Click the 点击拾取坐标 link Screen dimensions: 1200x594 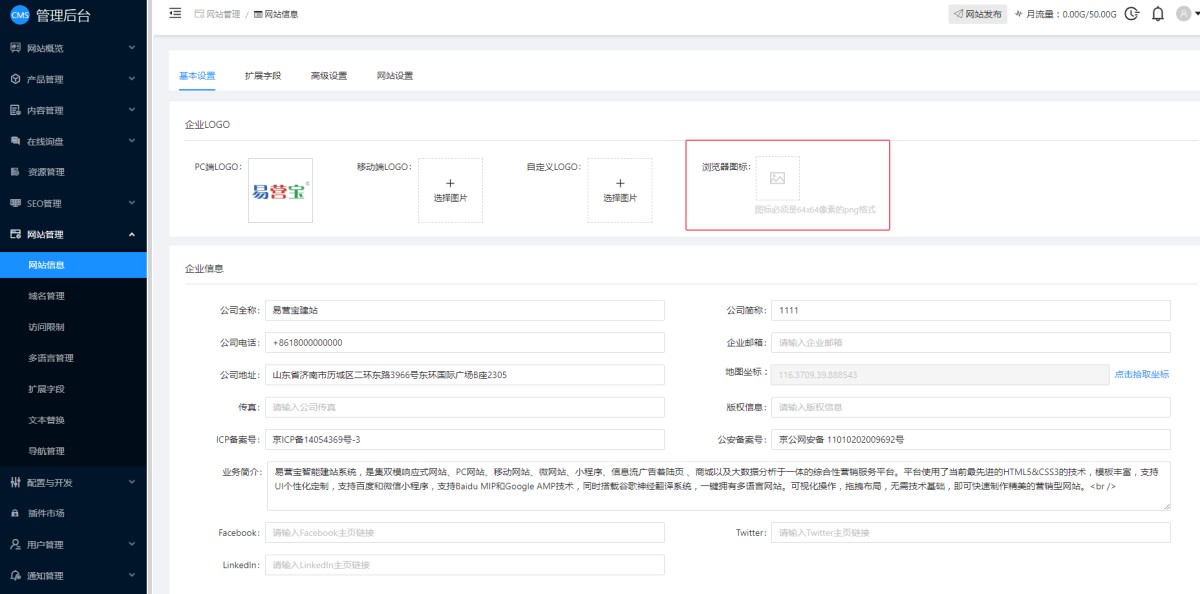point(1141,374)
